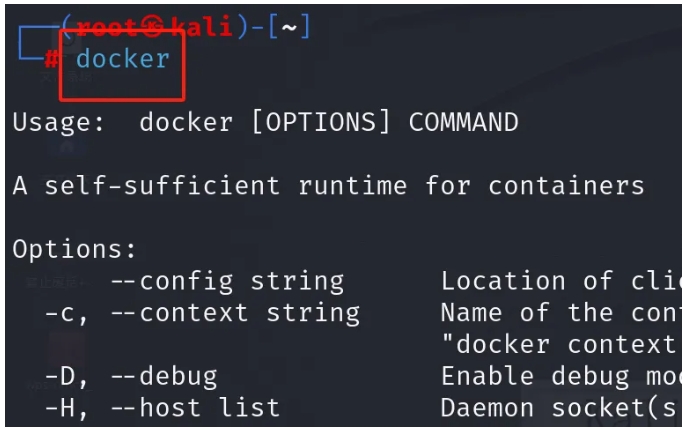Viewport: 685px width, 430px height.
Task: Click the Options: heading
Action: point(74,249)
